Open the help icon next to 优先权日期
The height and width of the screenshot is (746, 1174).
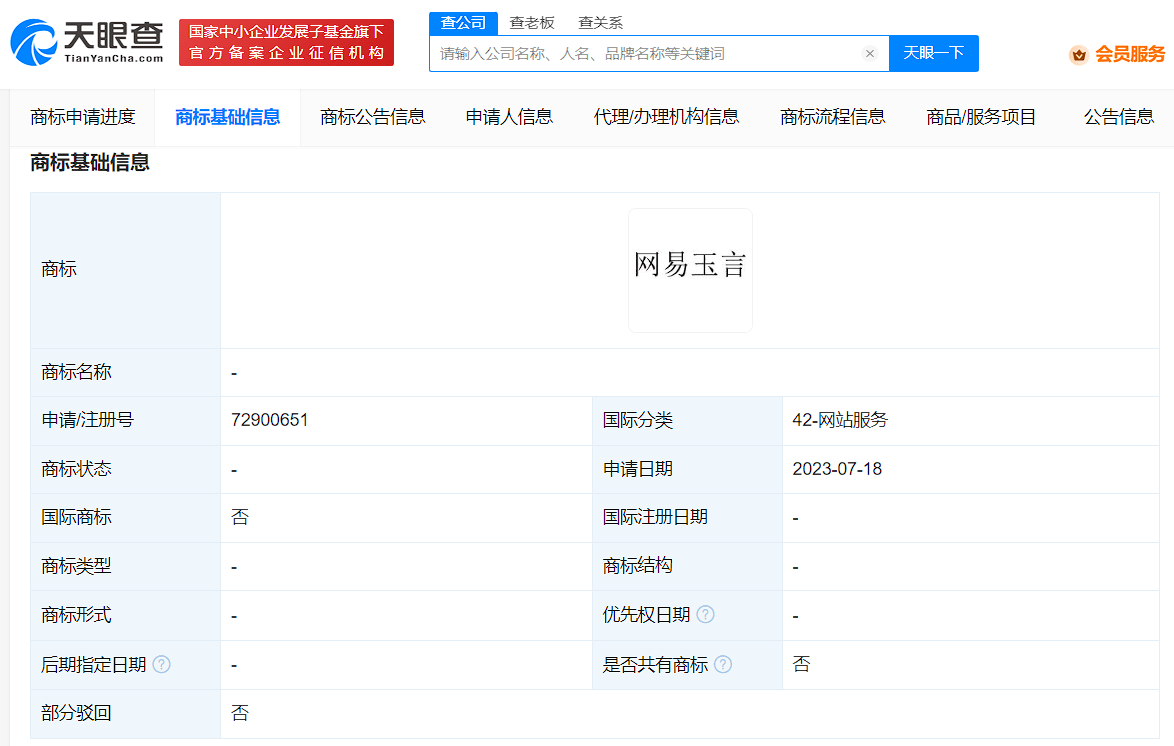pyautogui.click(x=707, y=615)
